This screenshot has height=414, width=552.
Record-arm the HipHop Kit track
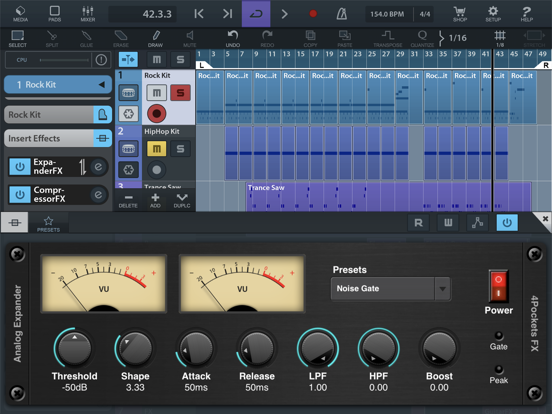coord(157,170)
